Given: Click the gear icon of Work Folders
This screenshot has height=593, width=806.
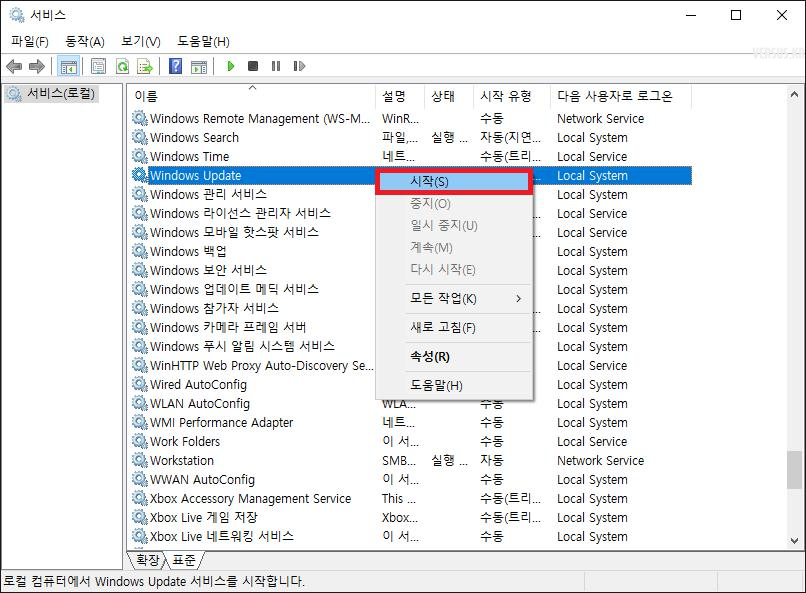Looking at the screenshot, I should click(x=139, y=441).
